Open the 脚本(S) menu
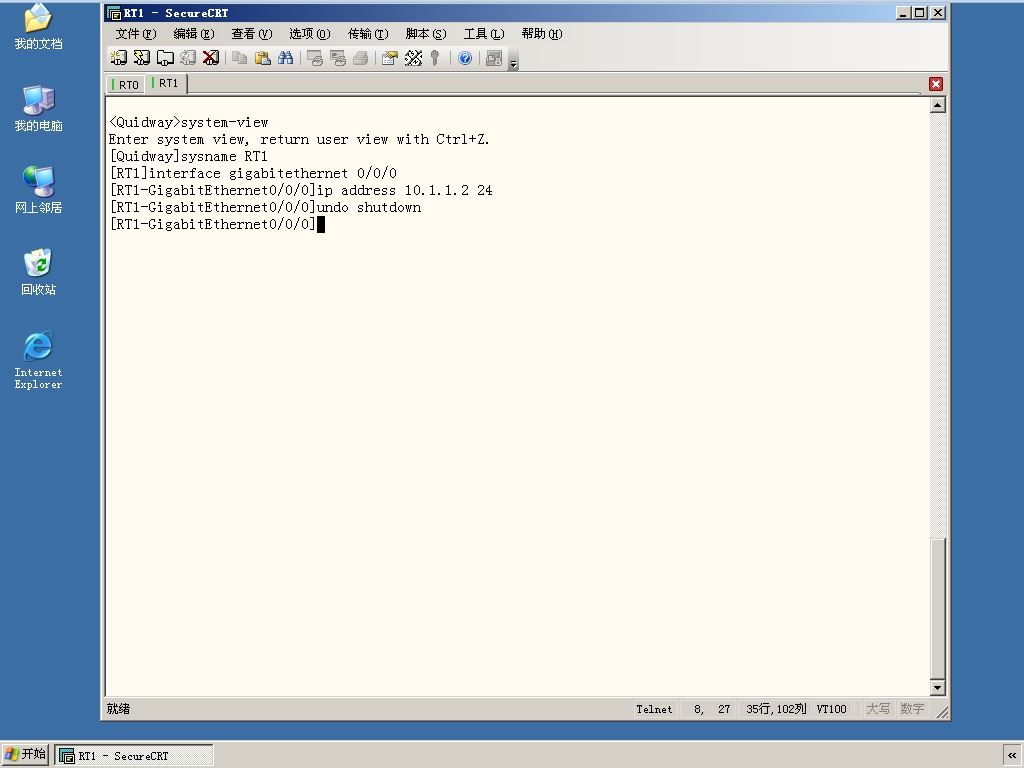 coord(426,34)
